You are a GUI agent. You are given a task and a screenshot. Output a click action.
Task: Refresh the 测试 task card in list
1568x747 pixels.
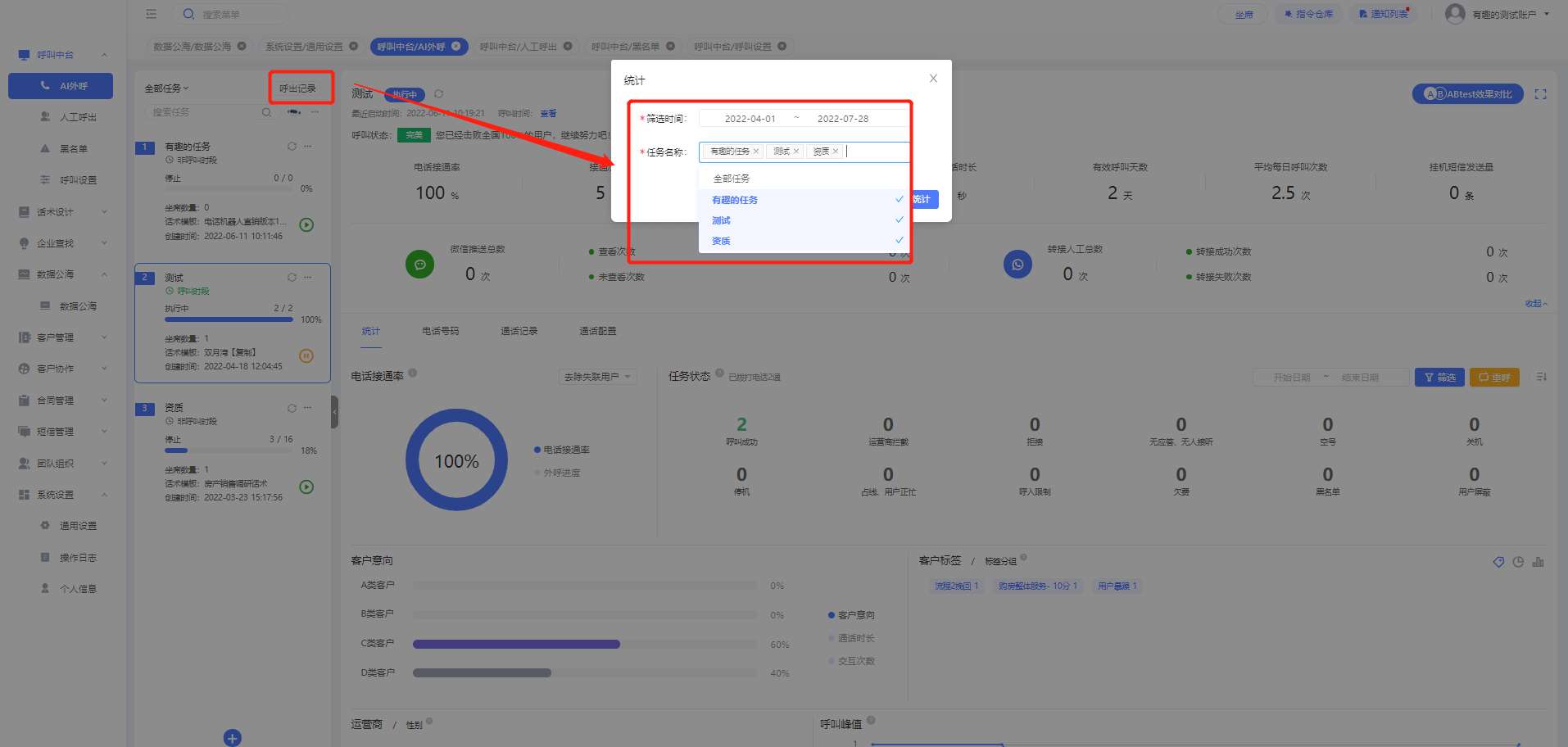(x=292, y=277)
